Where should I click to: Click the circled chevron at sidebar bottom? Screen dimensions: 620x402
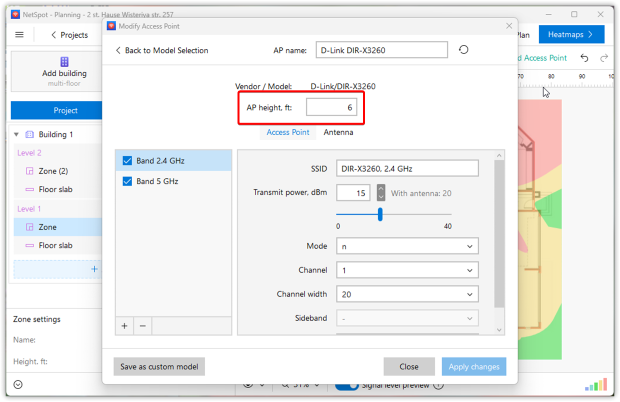(x=18, y=384)
